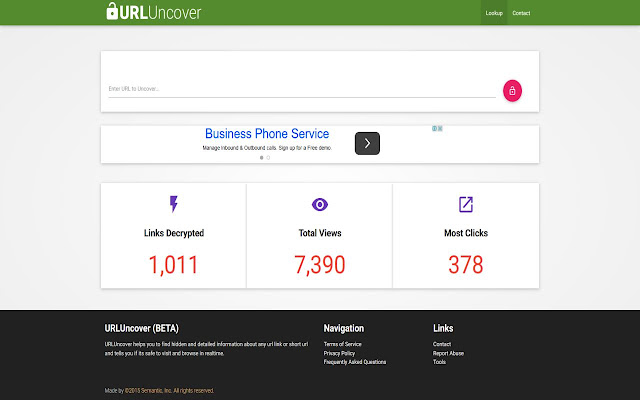Open Terms of Service link
This screenshot has width=640, height=400.
pyautogui.click(x=342, y=344)
